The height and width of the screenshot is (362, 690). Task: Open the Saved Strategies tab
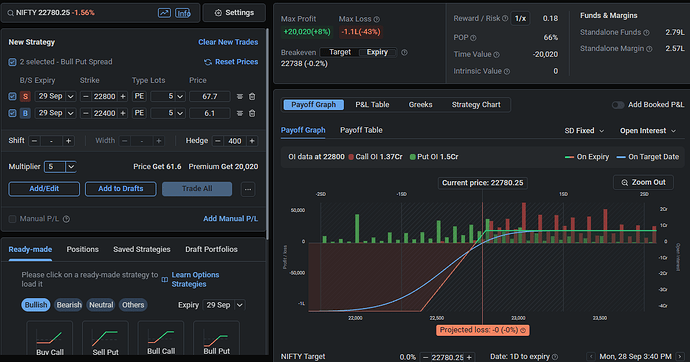click(x=142, y=249)
